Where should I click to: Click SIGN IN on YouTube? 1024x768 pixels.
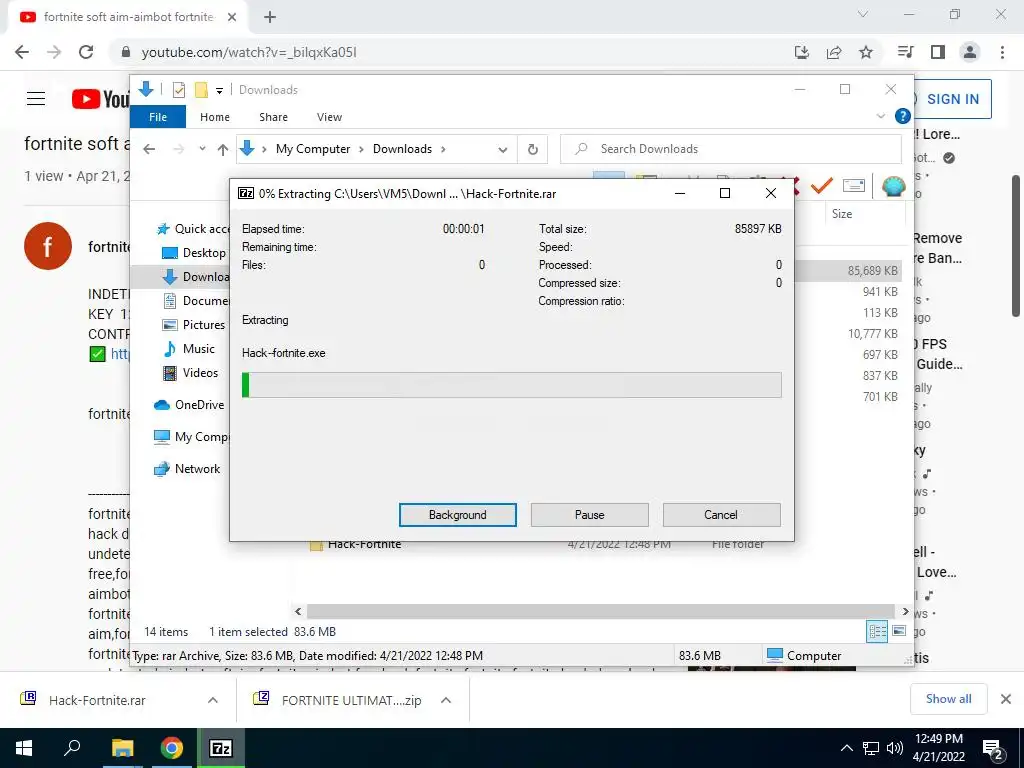pyautogui.click(x=952, y=99)
